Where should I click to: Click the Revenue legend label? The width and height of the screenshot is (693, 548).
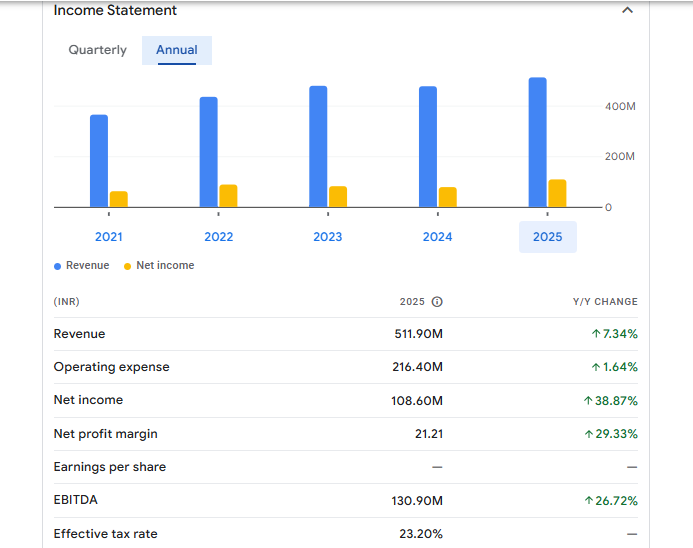point(88,265)
